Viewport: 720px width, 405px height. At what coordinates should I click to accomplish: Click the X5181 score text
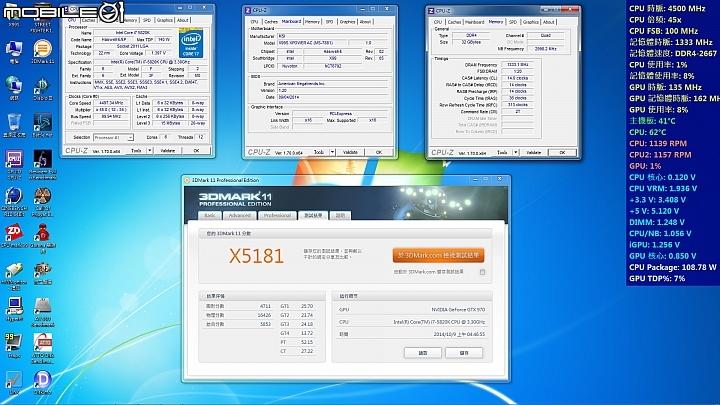click(x=256, y=256)
